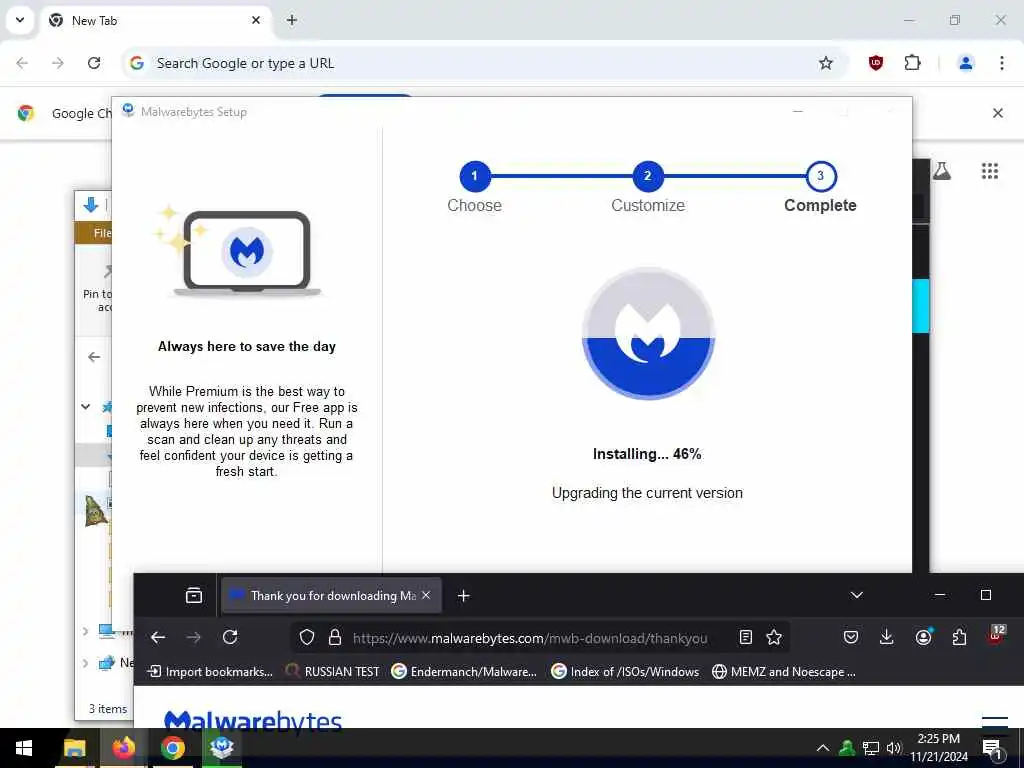1024x768 pixels.
Task: Dismiss the Google Chrome infobar
Action: pos(997,113)
